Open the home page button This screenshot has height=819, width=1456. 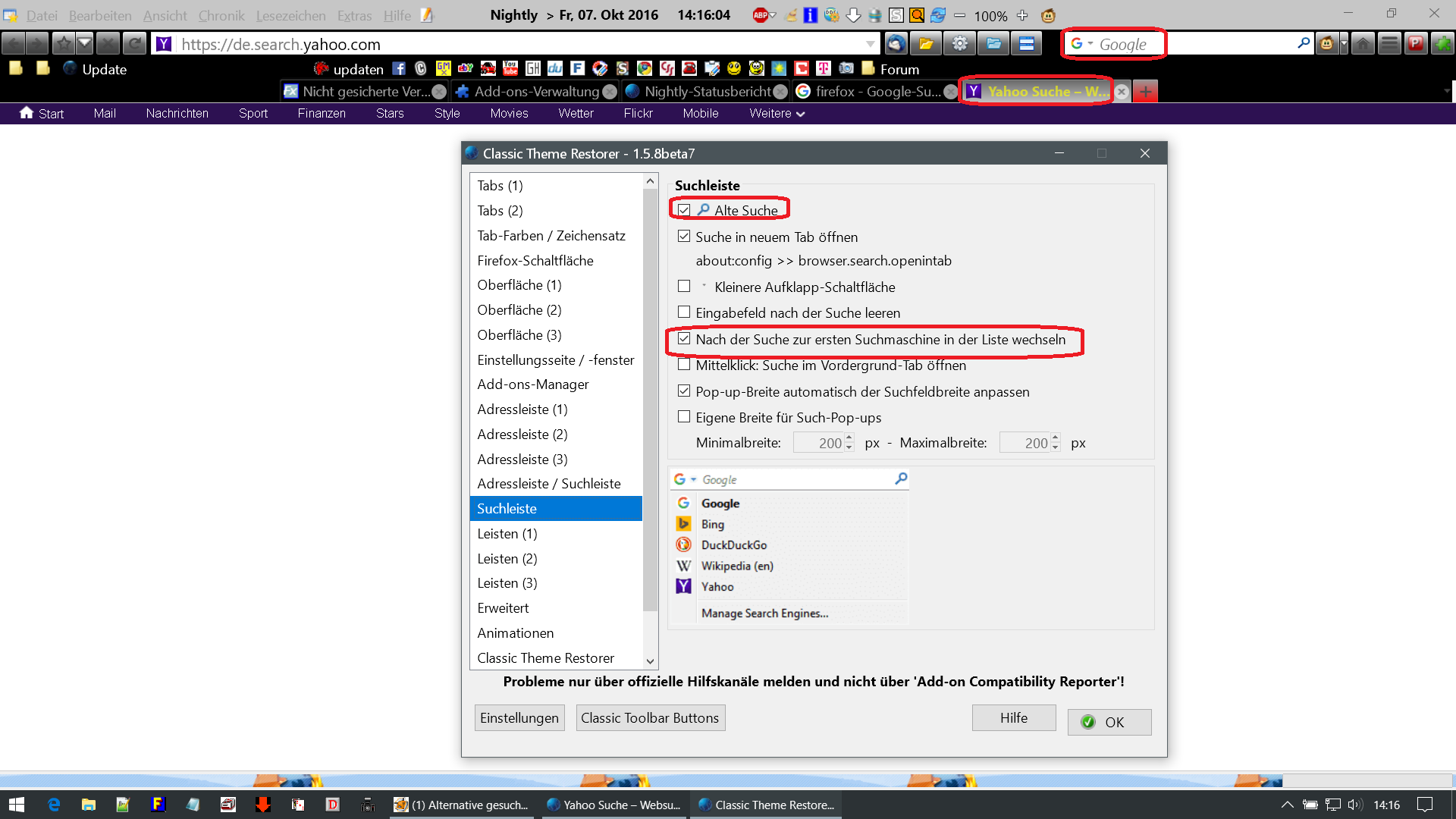1363,44
